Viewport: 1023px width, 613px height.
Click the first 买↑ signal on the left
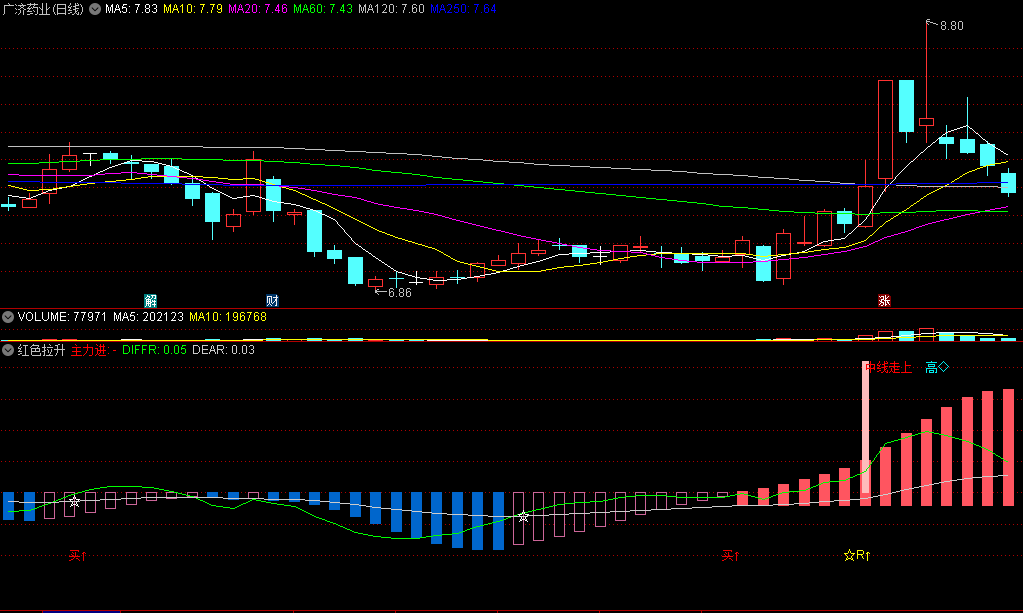(78, 556)
